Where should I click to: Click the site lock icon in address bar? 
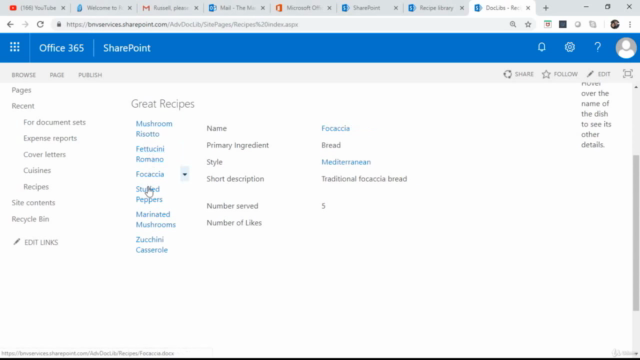(59, 24)
